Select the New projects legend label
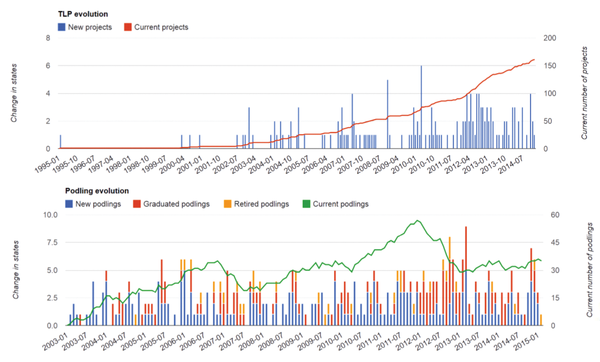This screenshot has height=362, width=600. (90, 27)
